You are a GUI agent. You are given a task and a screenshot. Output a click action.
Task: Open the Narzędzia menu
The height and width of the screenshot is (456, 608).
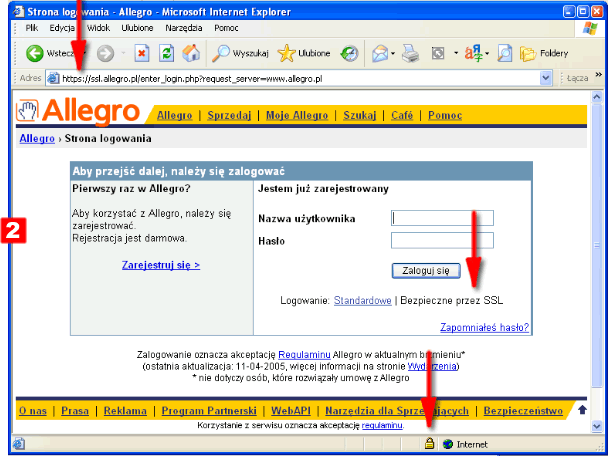(x=184, y=28)
